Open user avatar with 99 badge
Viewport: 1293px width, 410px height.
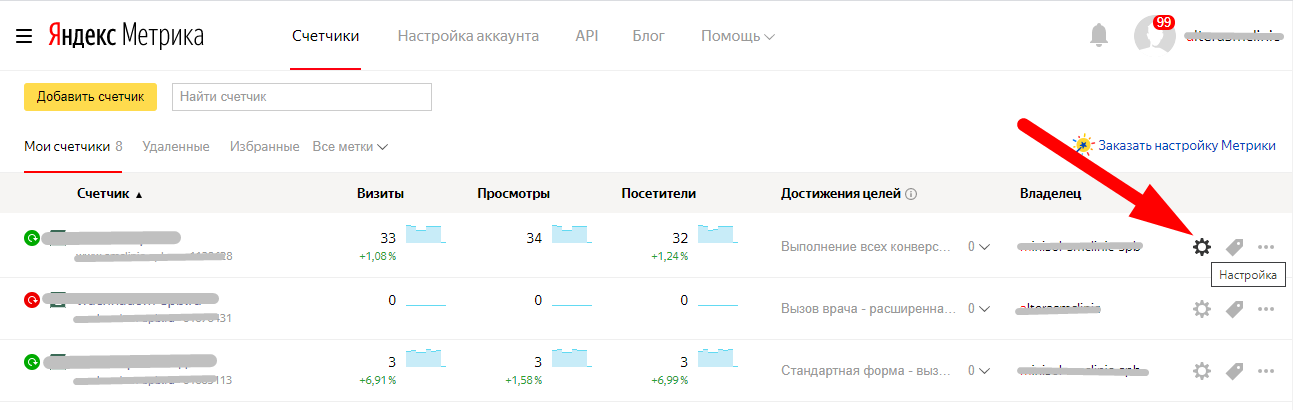[1154, 35]
